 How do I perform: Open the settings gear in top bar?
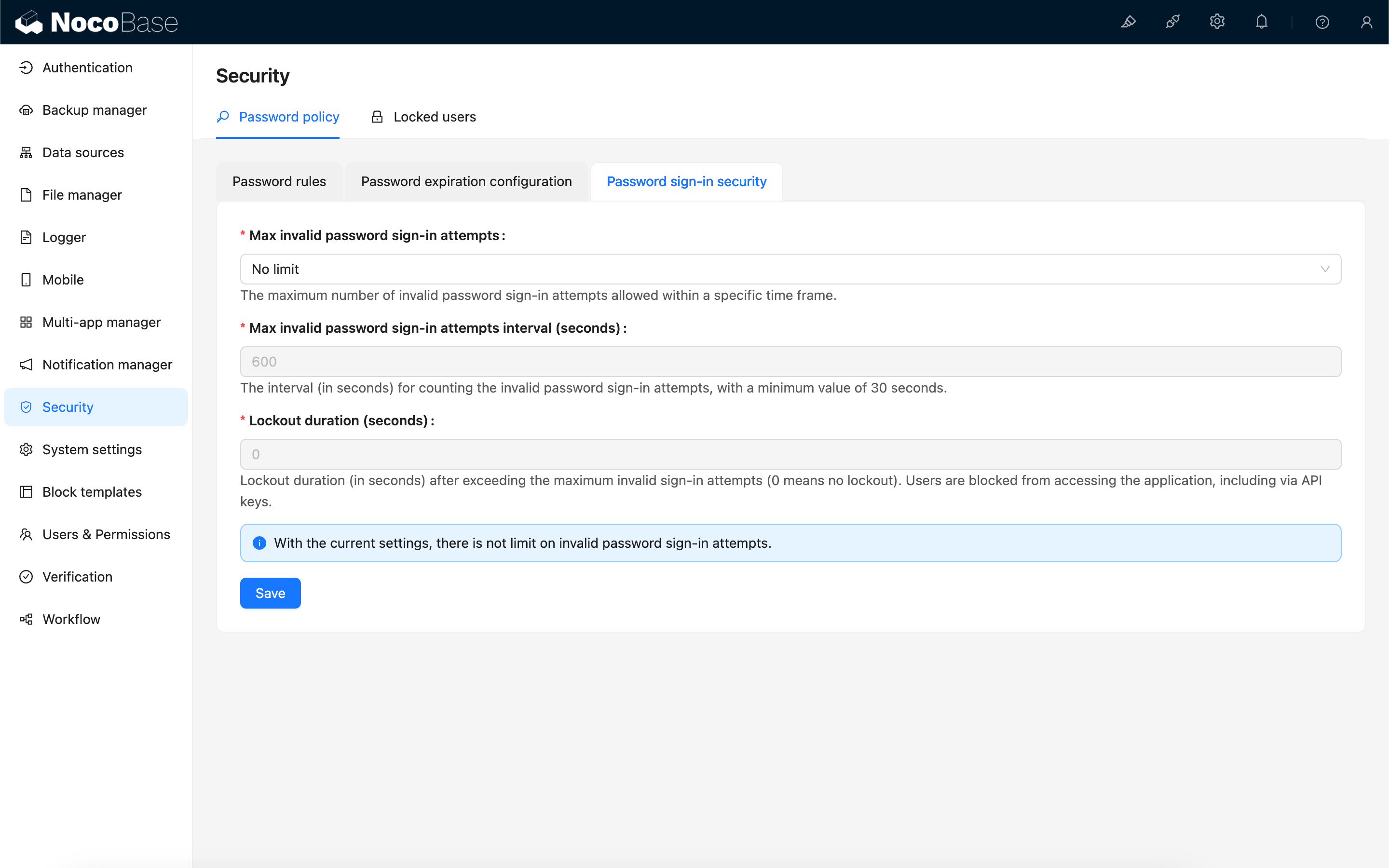[x=1217, y=22]
